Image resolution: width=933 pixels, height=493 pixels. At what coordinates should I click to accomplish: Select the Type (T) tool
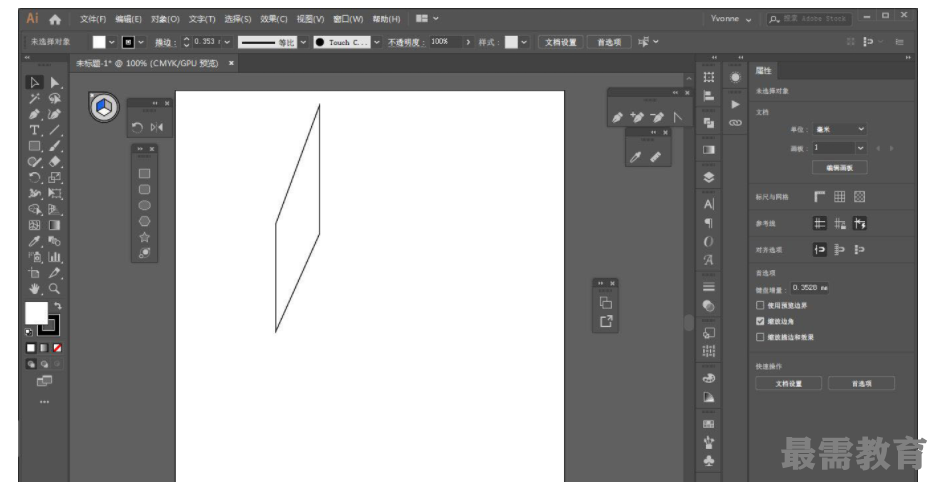pyautogui.click(x=35, y=130)
